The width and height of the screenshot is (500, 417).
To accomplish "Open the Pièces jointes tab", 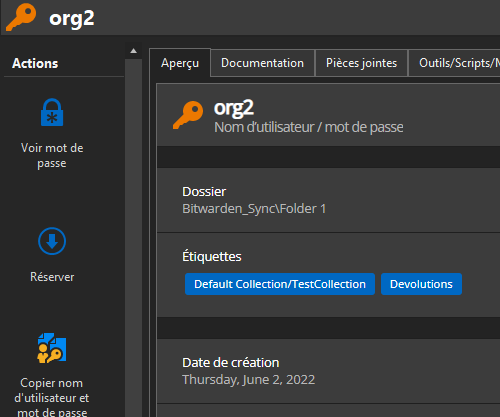I will 361,63.
